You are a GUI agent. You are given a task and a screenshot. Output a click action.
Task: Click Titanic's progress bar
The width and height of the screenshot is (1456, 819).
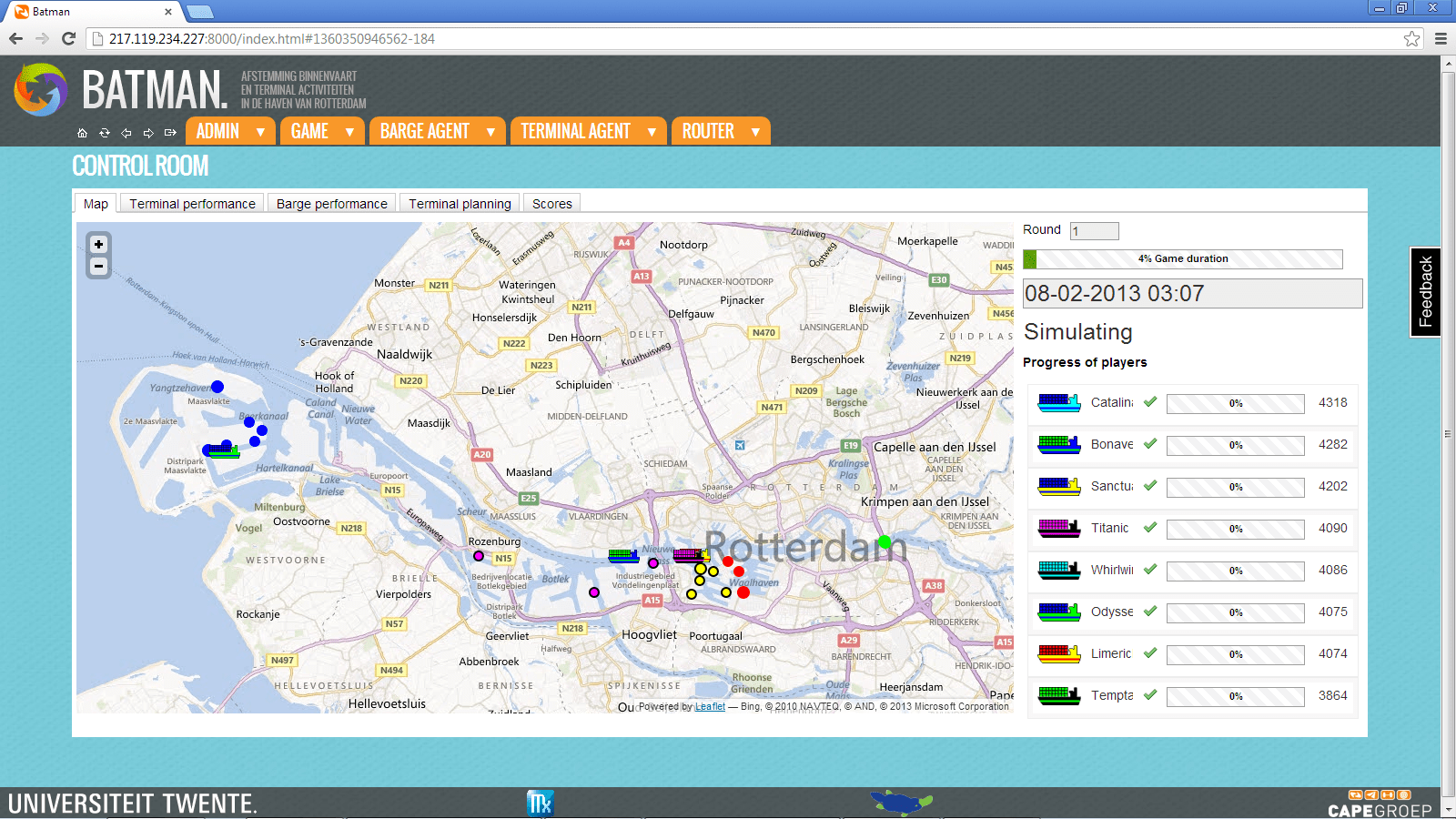pyautogui.click(x=1235, y=529)
